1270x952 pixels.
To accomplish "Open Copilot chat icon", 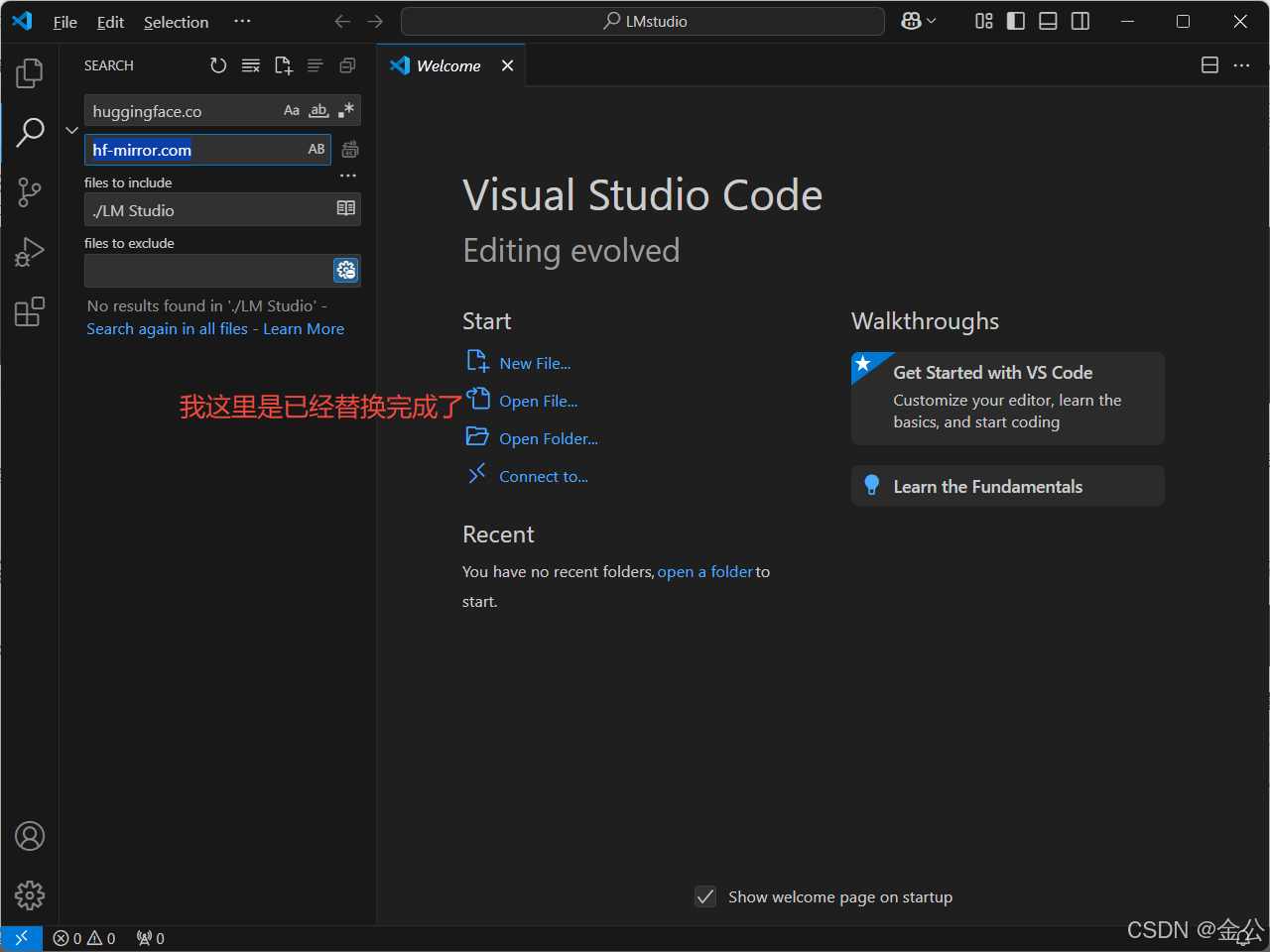I will tap(911, 22).
